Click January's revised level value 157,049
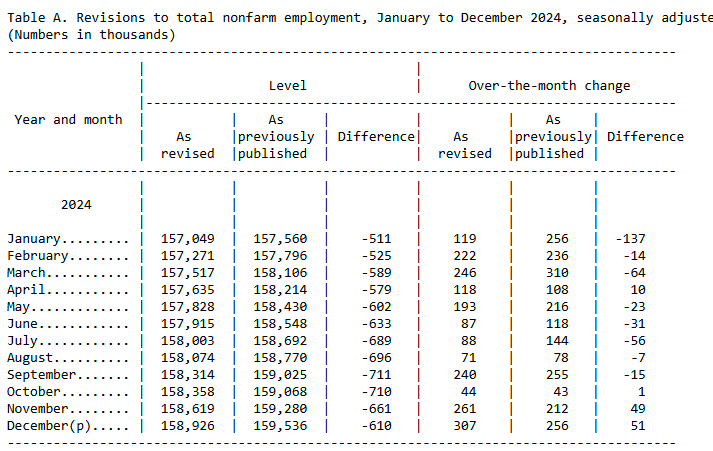Image resolution: width=713 pixels, height=451 pixels. [x=187, y=239]
